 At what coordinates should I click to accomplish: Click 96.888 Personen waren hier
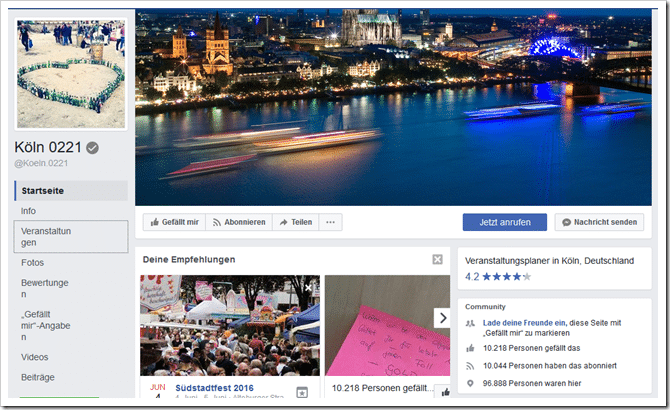532,383
